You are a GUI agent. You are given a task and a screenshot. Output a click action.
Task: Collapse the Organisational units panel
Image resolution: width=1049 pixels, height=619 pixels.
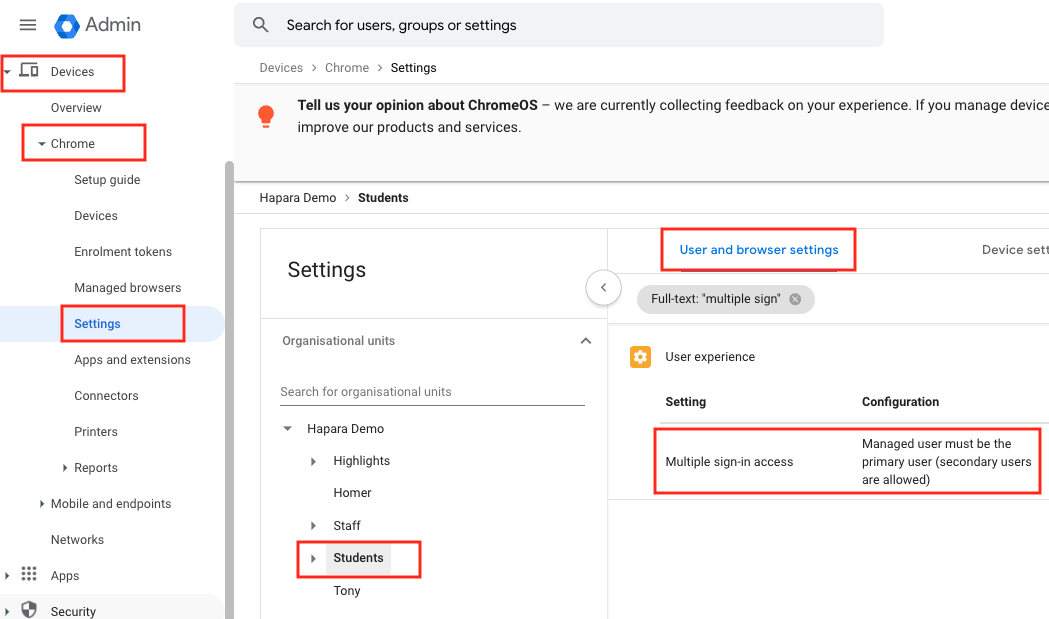pyautogui.click(x=585, y=341)
